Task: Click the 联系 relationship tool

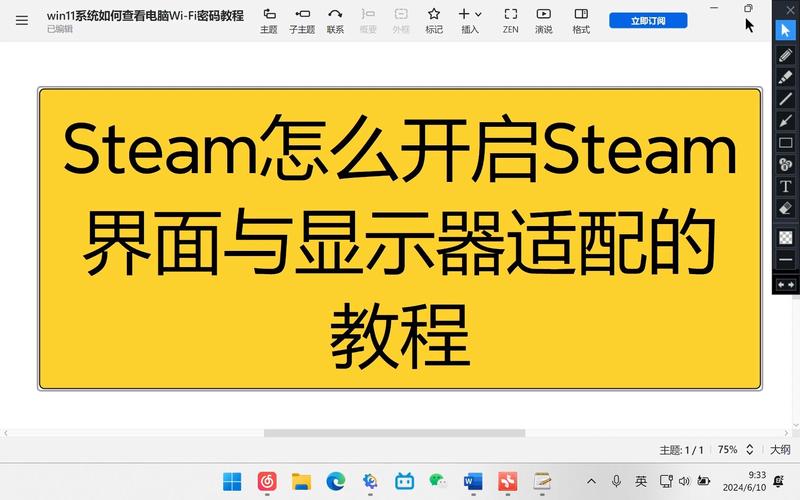Action: 335,21
